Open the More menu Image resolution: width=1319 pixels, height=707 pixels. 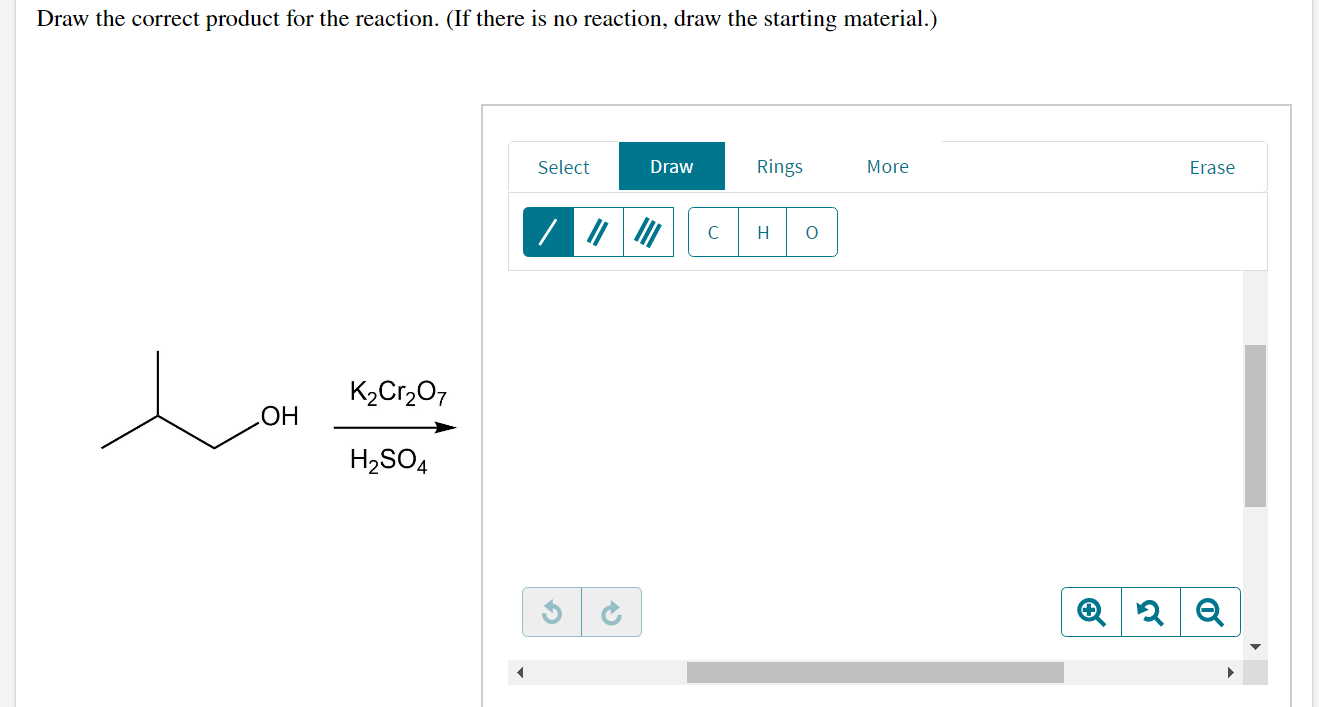point(887,166)
